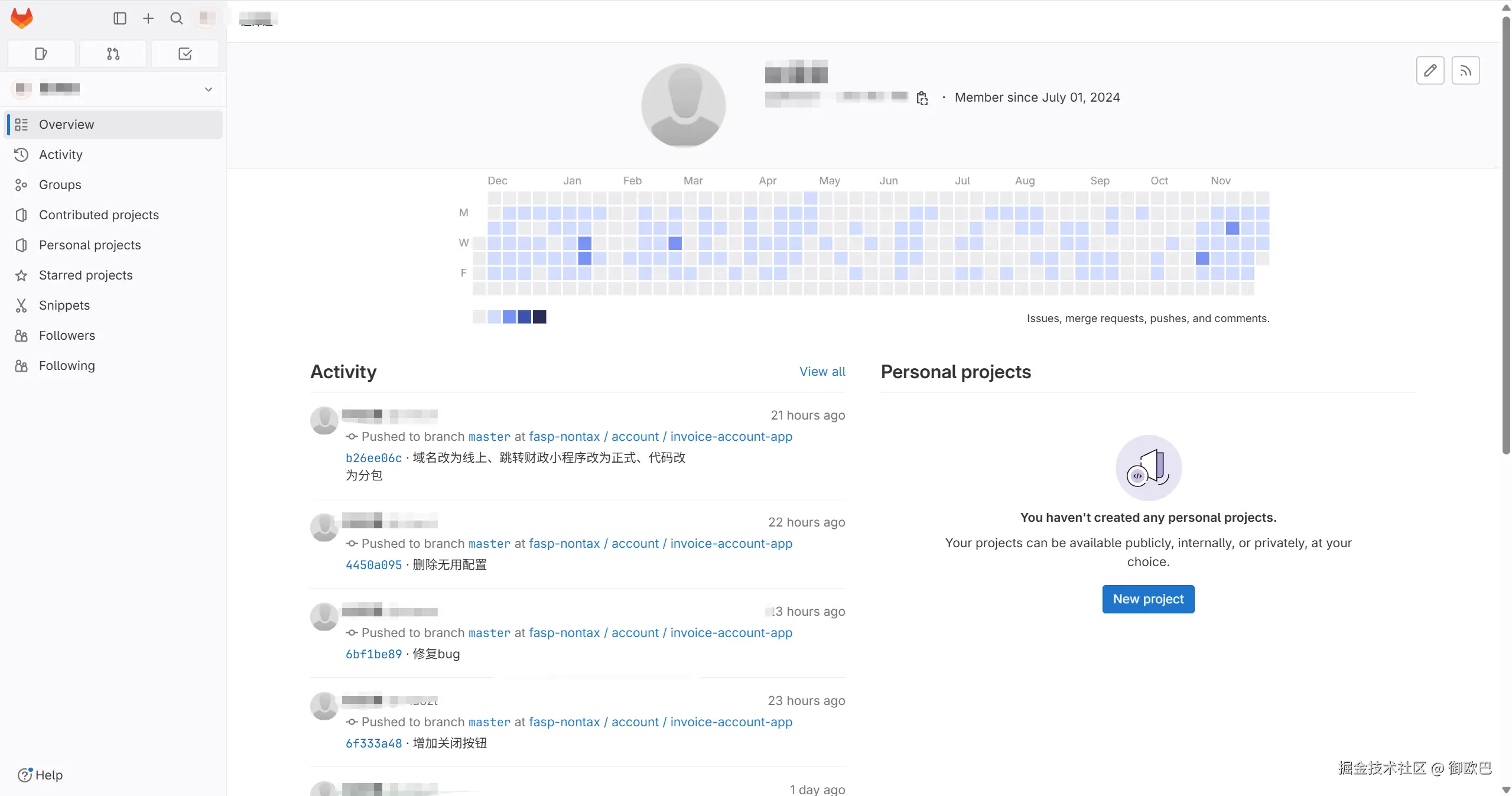Open merge requests shortcut icon
This screenshot has width=1512, height=796.
113,54
